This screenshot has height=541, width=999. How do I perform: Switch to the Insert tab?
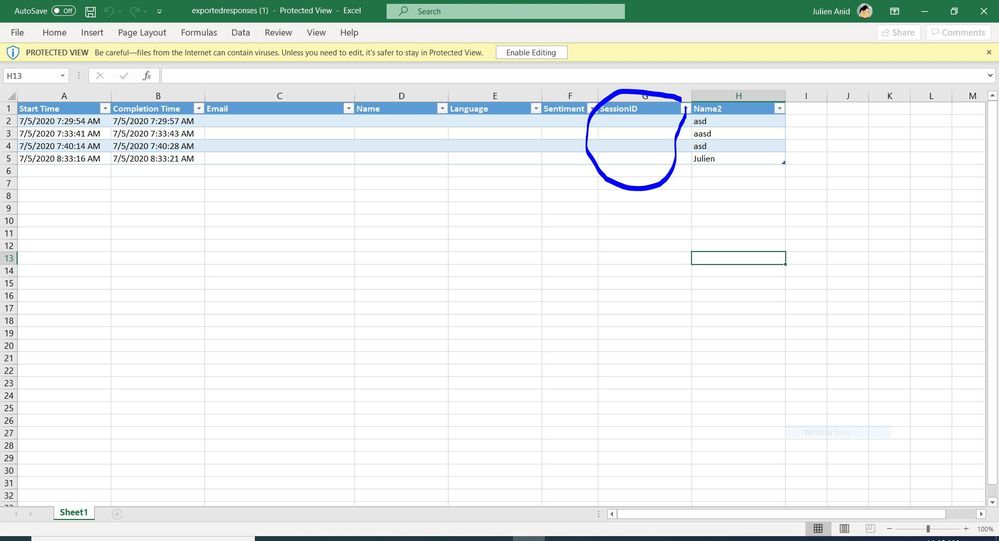click(92, 32)
